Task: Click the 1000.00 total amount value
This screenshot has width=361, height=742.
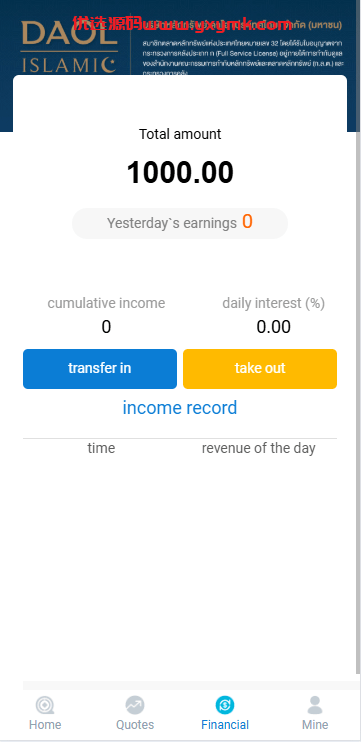Action: pyautogui.click(x=180, y=172)
